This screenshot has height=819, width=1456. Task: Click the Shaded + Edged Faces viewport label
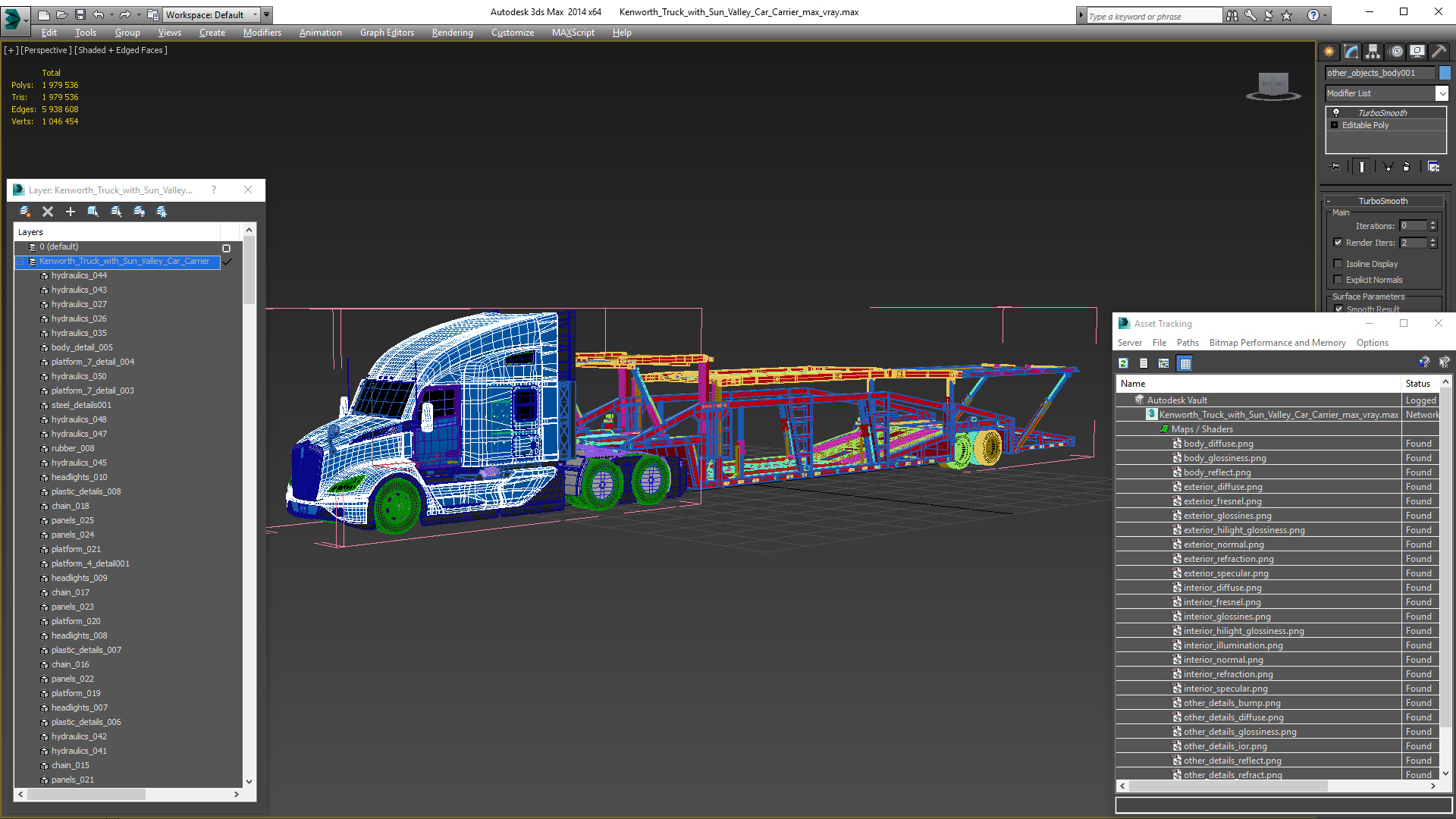tap(121, 50)
